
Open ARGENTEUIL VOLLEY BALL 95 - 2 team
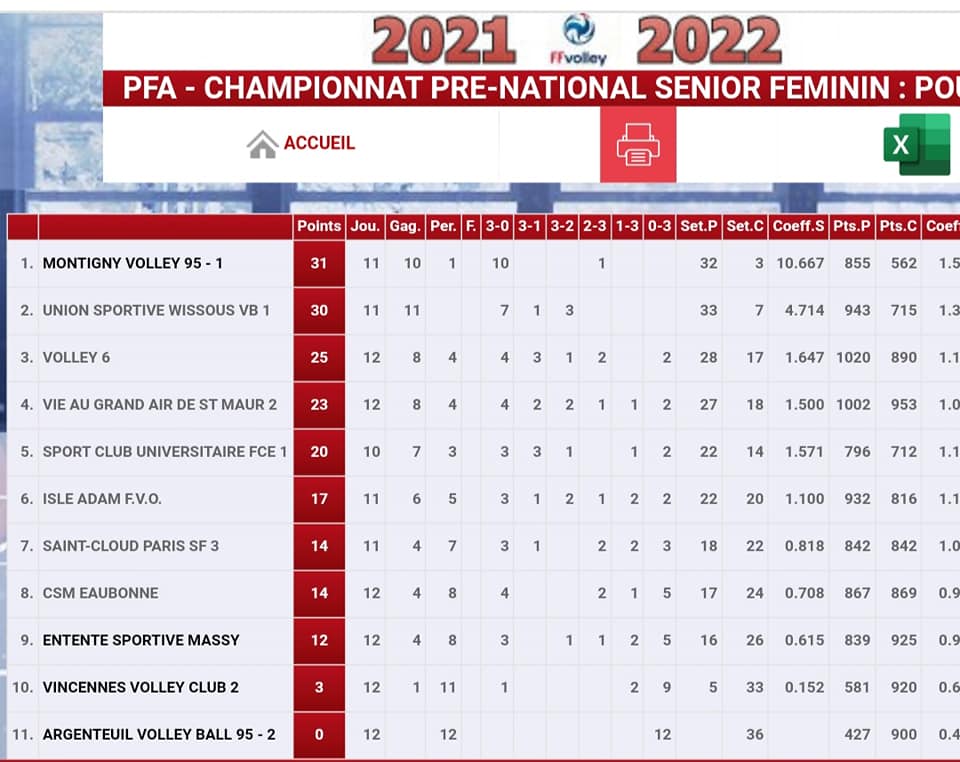pyautogui.click(x=159, y=734)
